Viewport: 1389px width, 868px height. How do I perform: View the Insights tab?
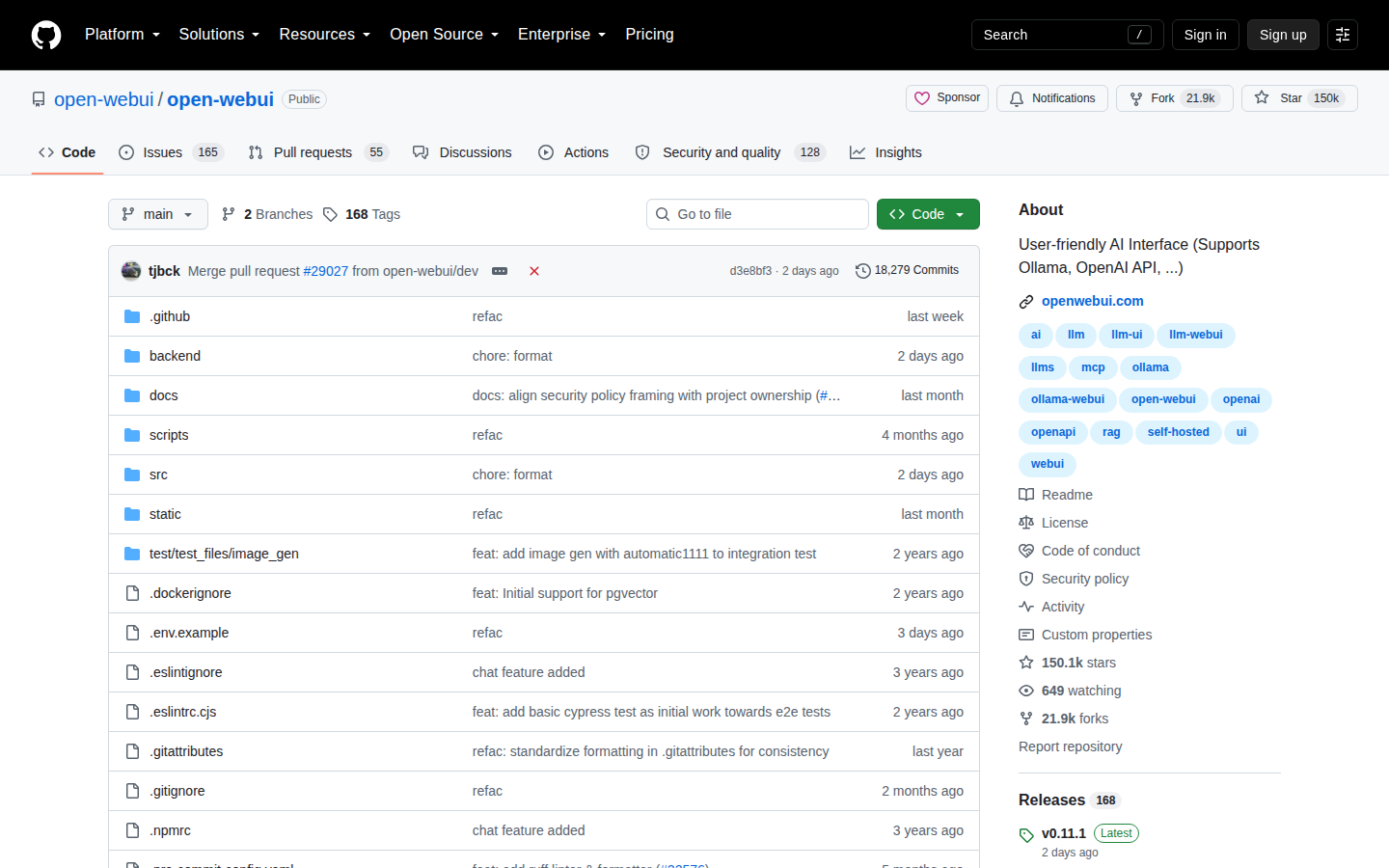[x=885, y=152]
